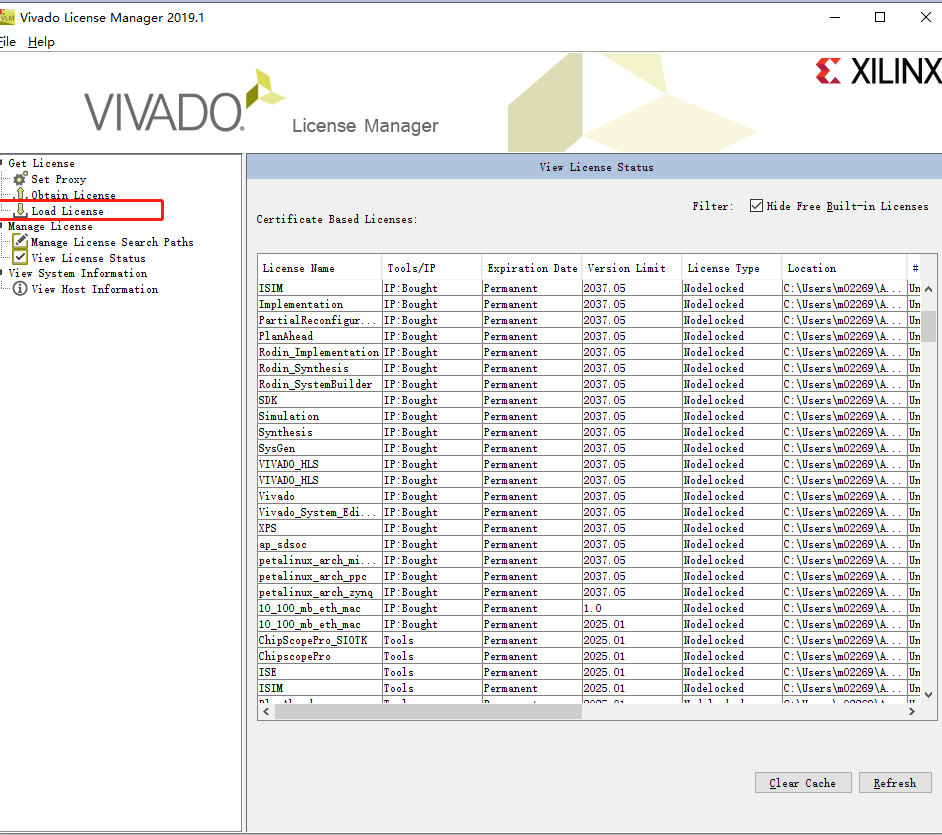Click the horizontal scrollbar thumb
Screen dimensions: 942x835
pos(428,711)
